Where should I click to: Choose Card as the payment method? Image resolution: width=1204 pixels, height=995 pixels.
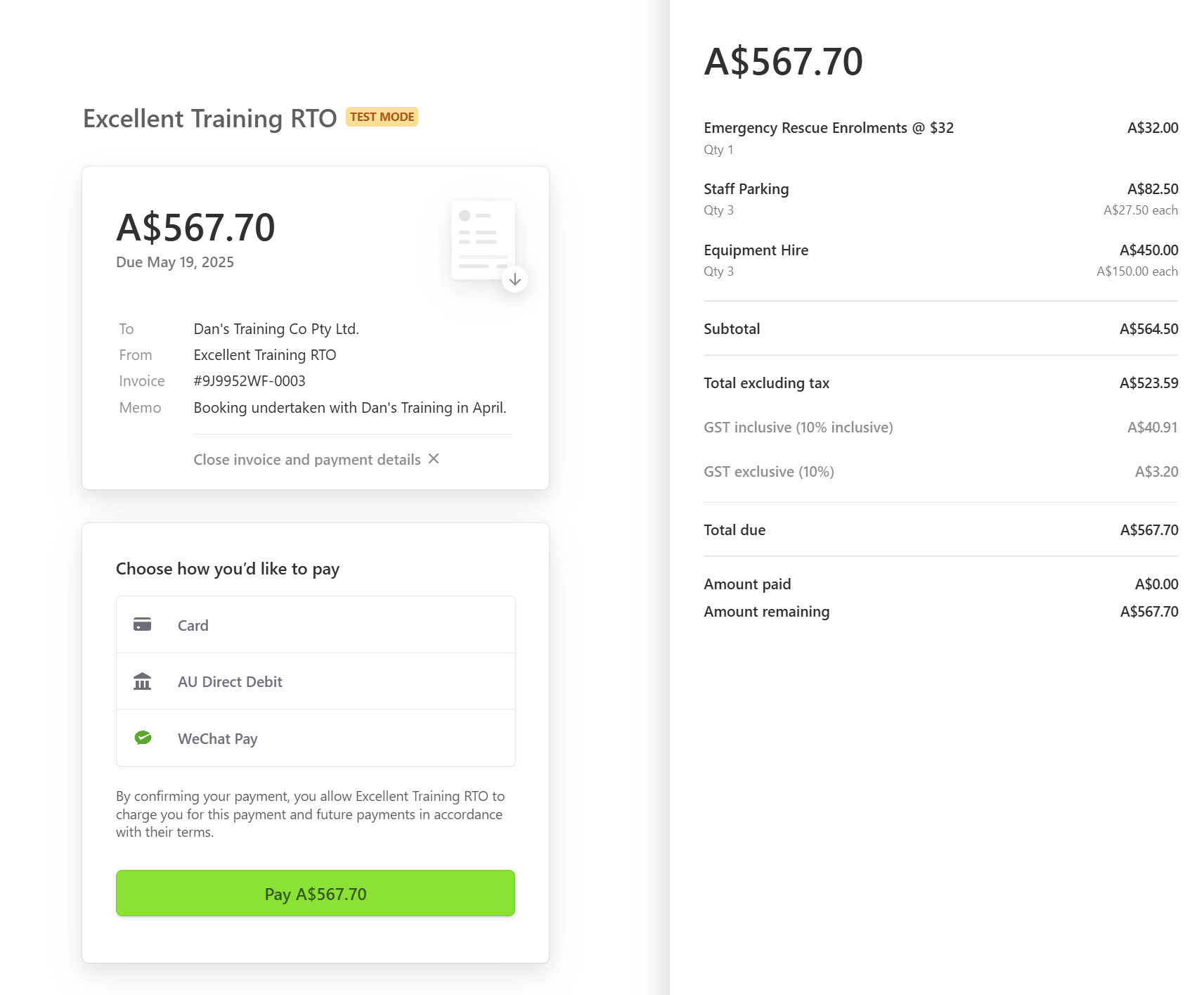(x=316, y=624)
